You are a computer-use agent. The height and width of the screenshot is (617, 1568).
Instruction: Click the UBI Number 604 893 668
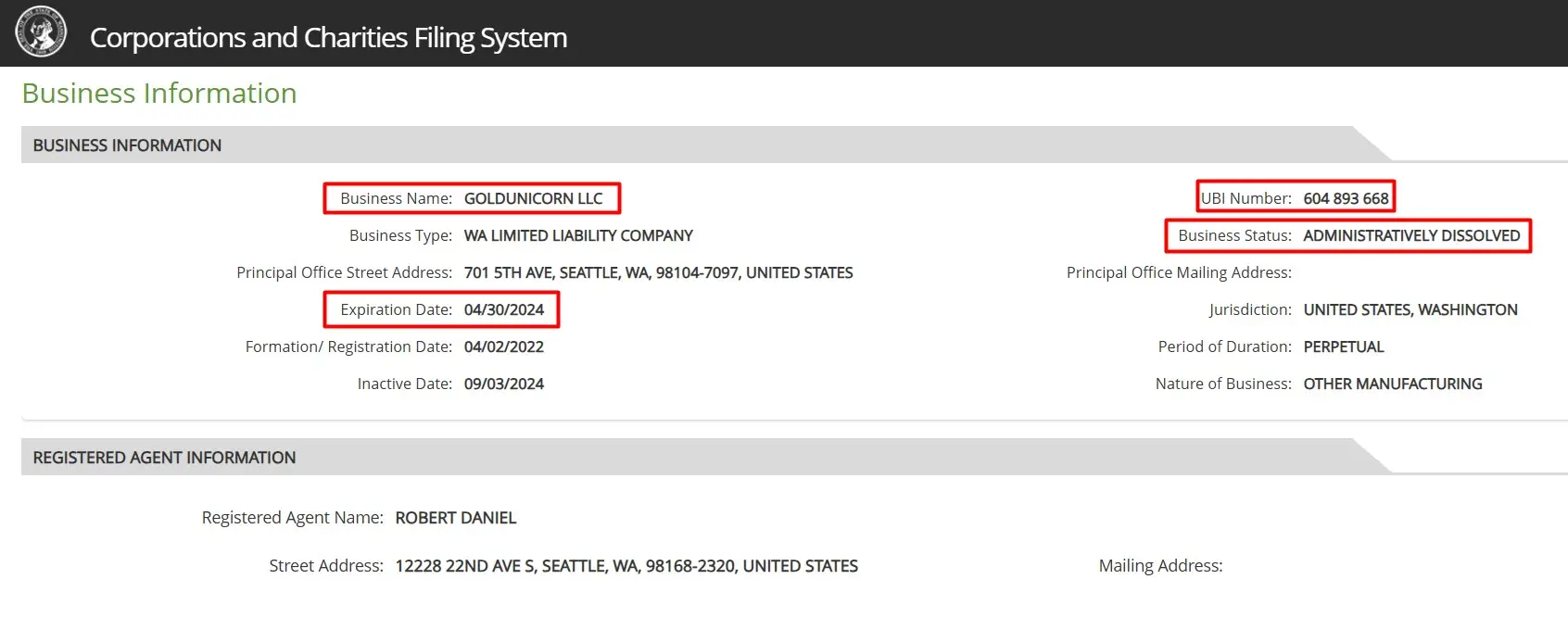click(x=1346, y=198)
